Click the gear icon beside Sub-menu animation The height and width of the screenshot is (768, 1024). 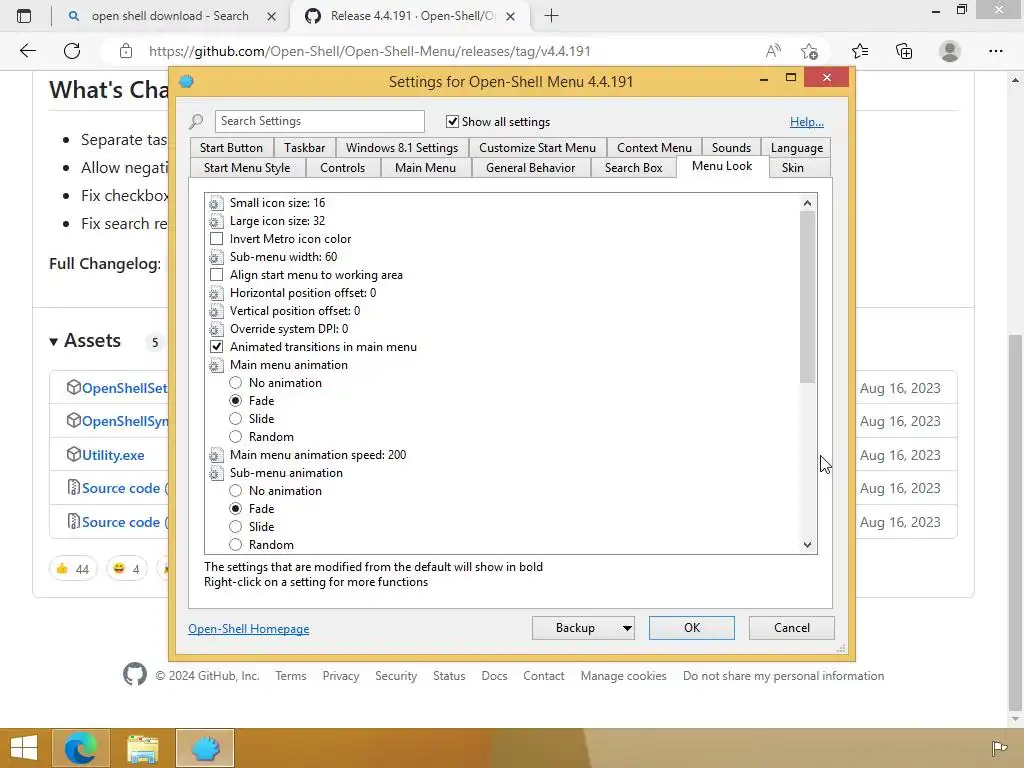tap(216, 473)
